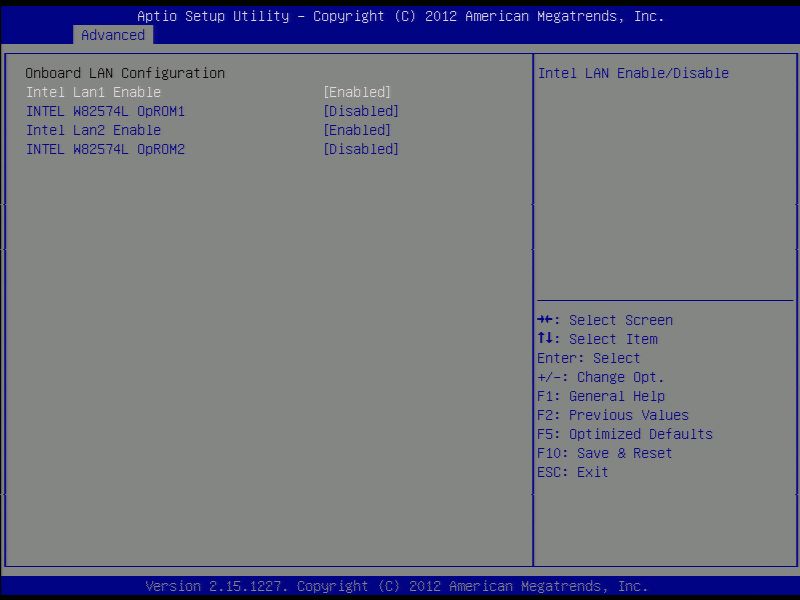Click the Version 2.15.1227 footer text
Image resolution: width=800 pixels, height=600 pixels.
(x=396, y=586)
